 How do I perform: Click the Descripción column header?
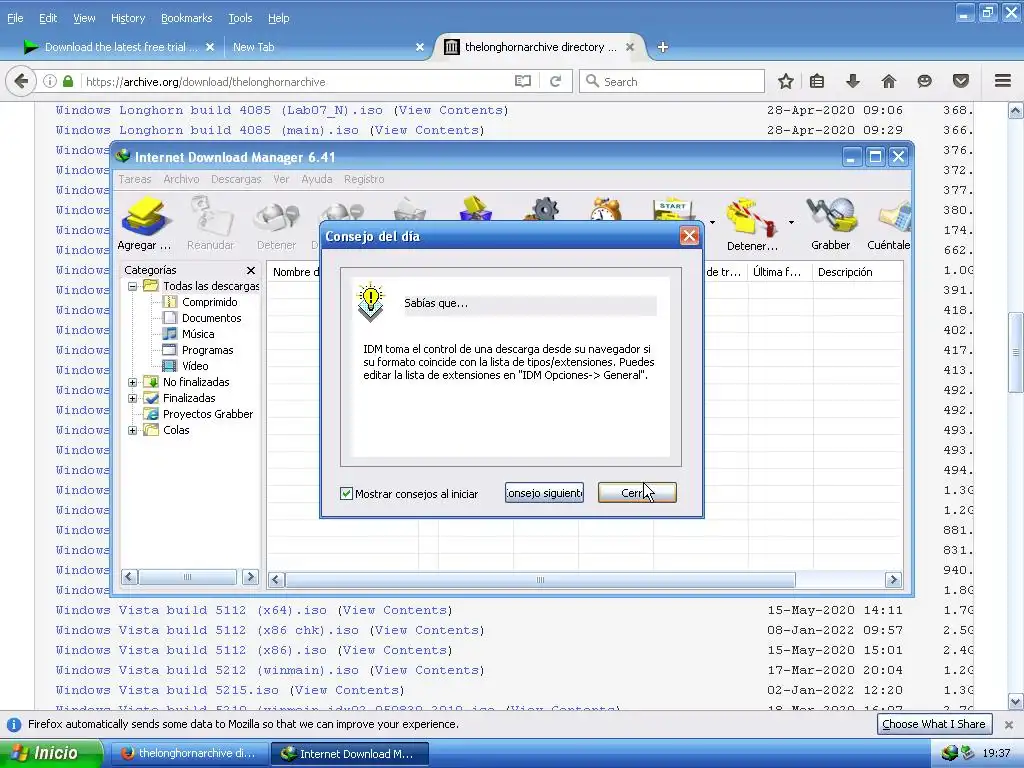tap(857, 272)
